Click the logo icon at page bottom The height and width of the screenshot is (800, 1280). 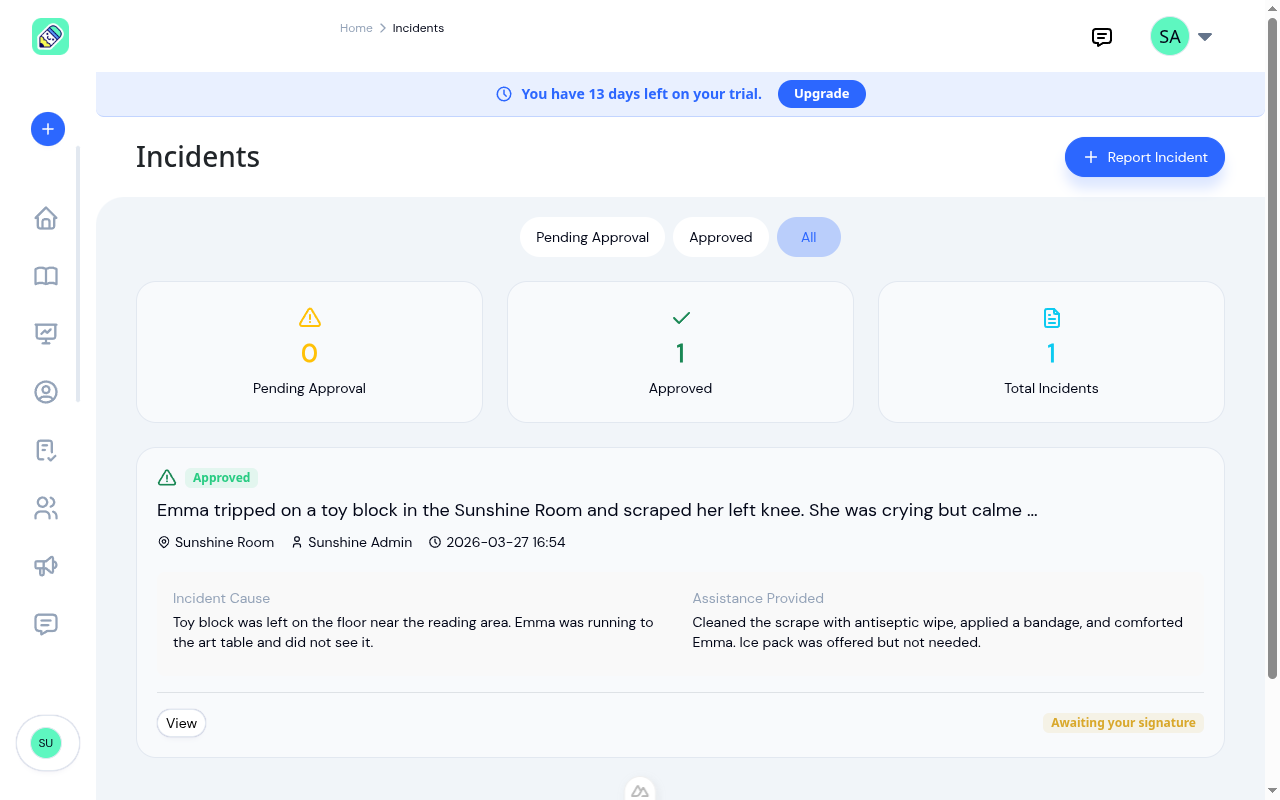(x=640, y=791)
